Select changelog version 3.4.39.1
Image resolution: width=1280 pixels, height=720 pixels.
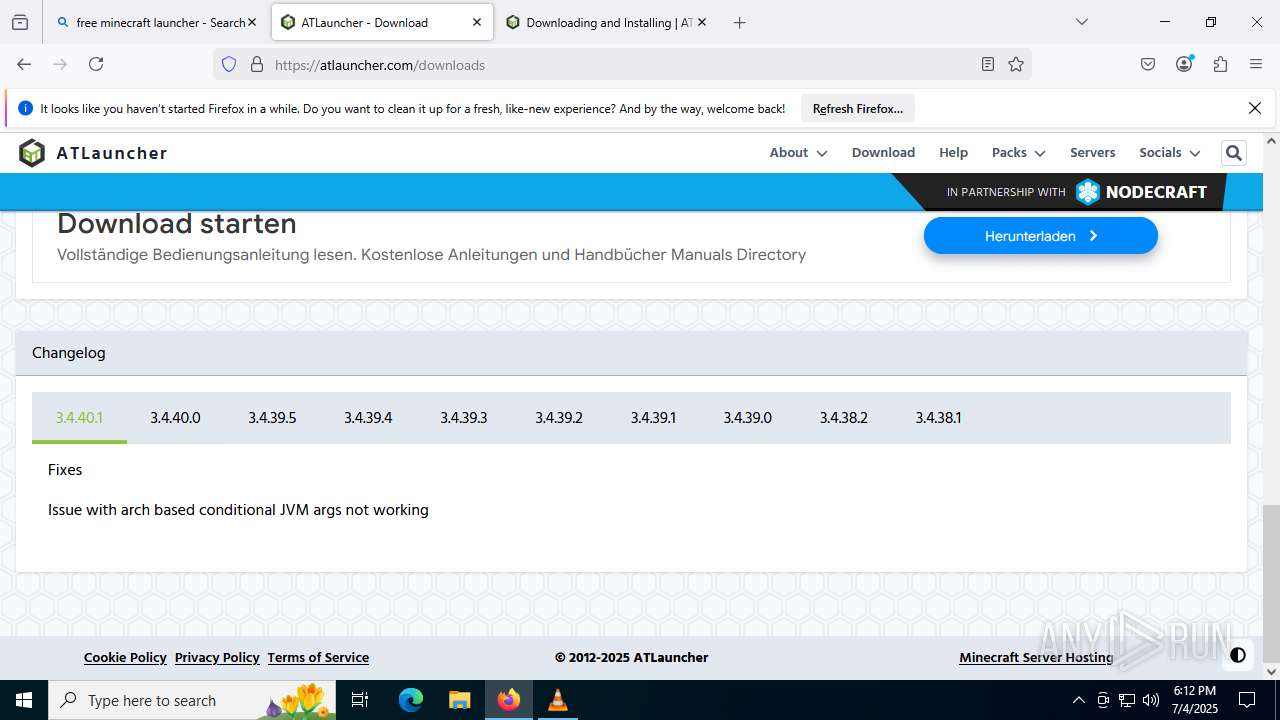pyautogui.click(x=653, y=417)
